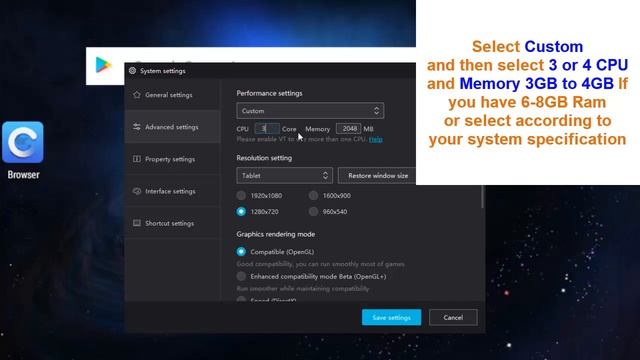Click the Resolution setting heading
This screenshot has height=360, width=640.
[264, 158]
